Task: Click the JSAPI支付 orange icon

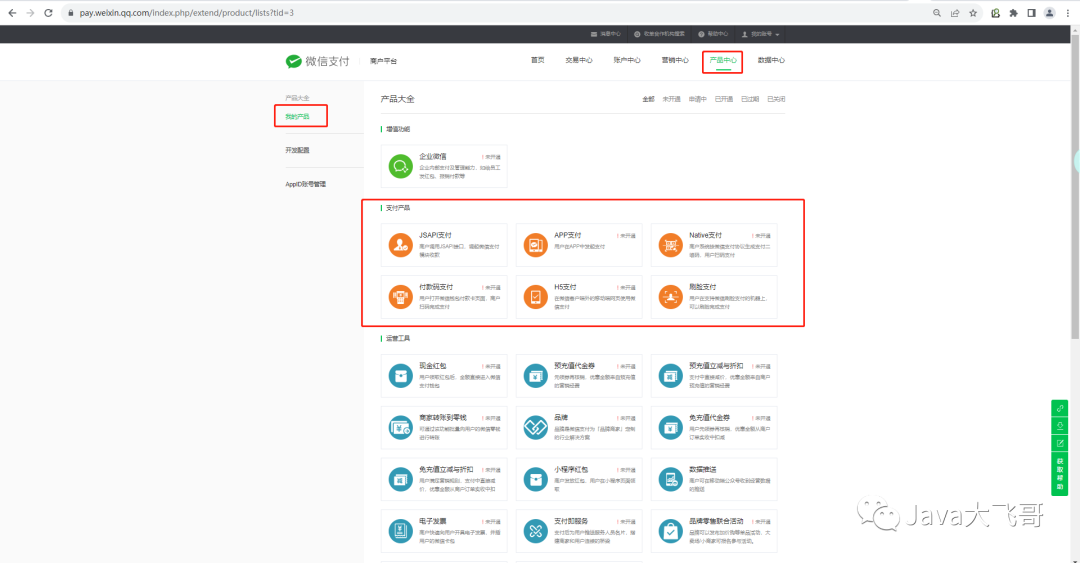Action: pos(400,245)
